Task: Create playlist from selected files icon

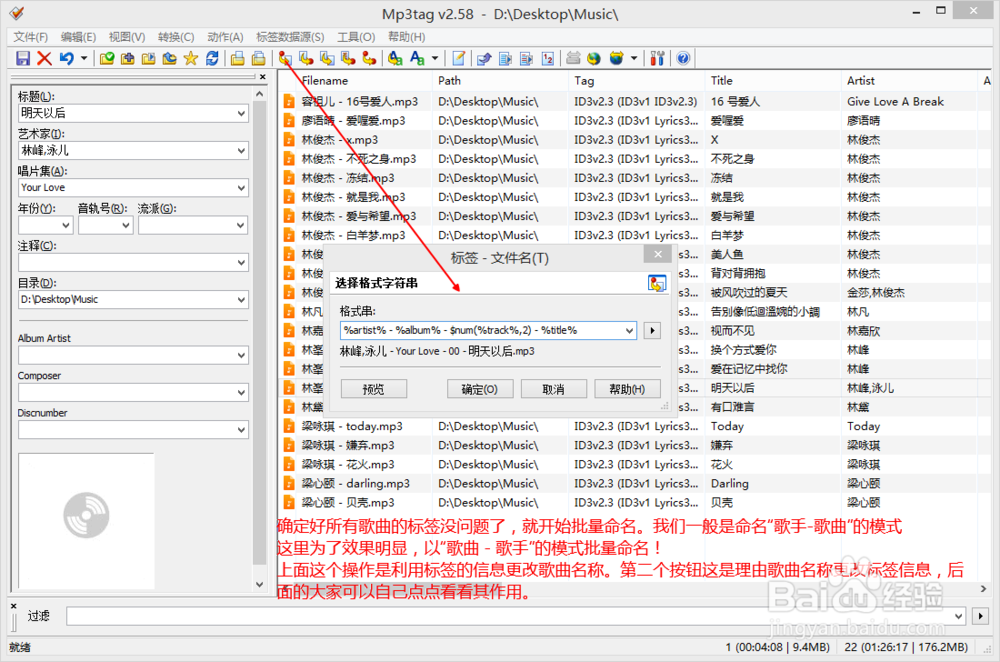Action: coord(258,59)
